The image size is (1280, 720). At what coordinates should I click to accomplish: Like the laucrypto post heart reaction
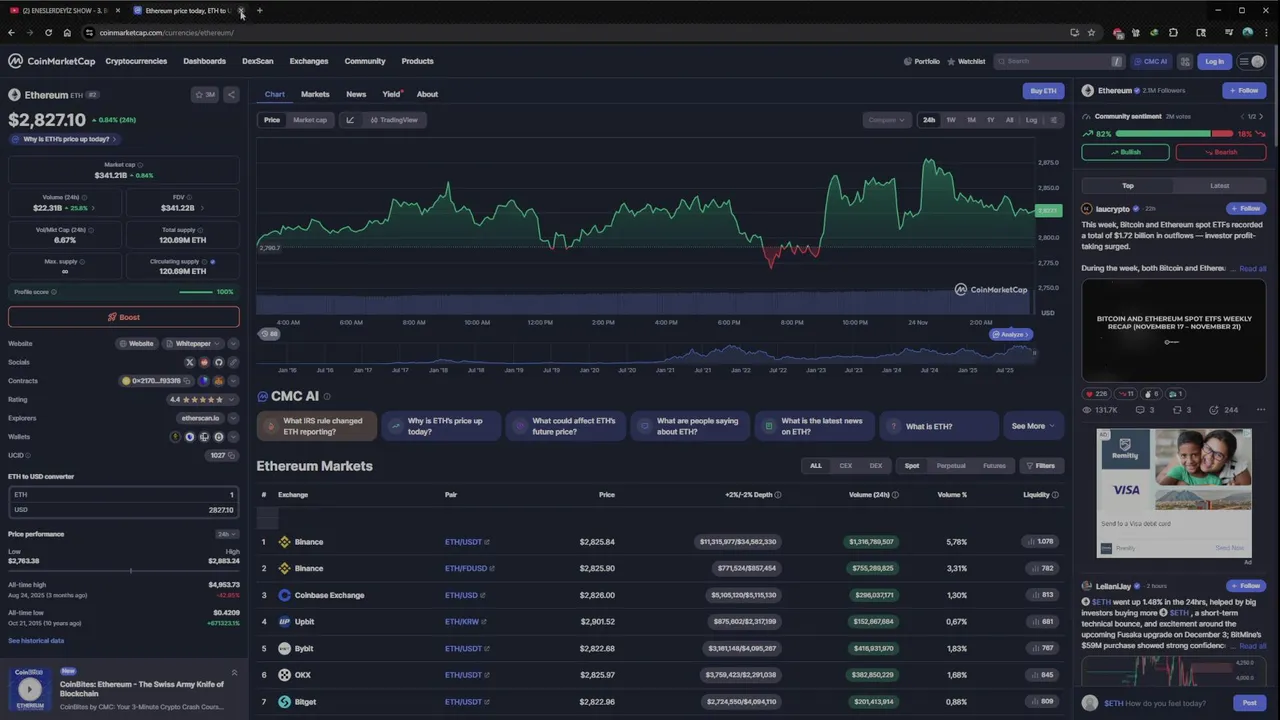pos(1097,394)
